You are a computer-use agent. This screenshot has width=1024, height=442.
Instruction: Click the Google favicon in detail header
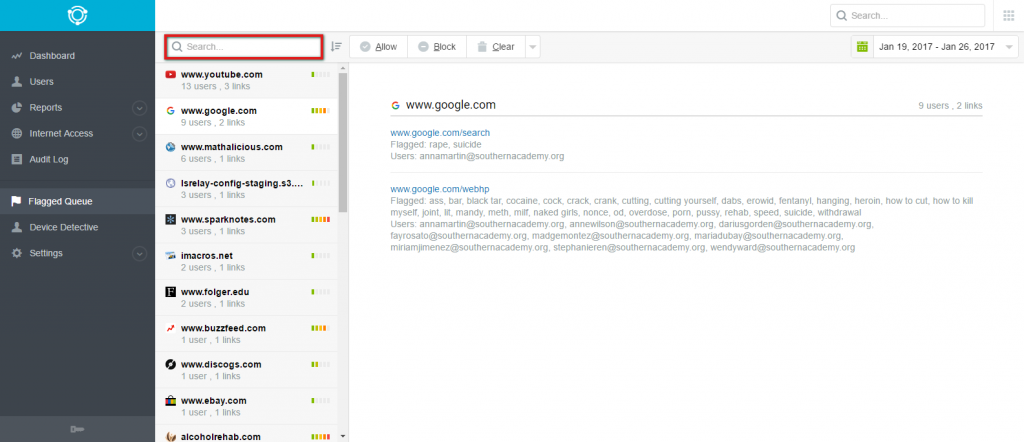click(x=395, y=105)
